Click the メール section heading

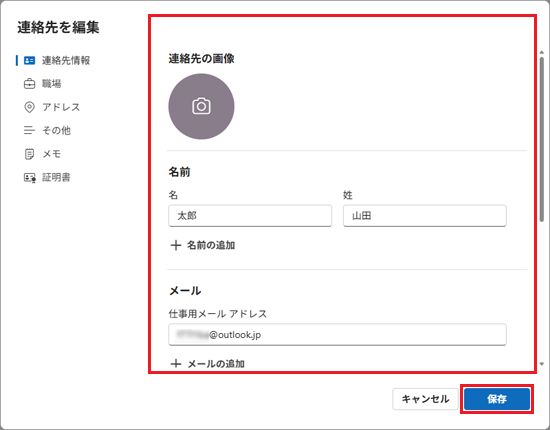pyautogui.click(x=185, y=291)
